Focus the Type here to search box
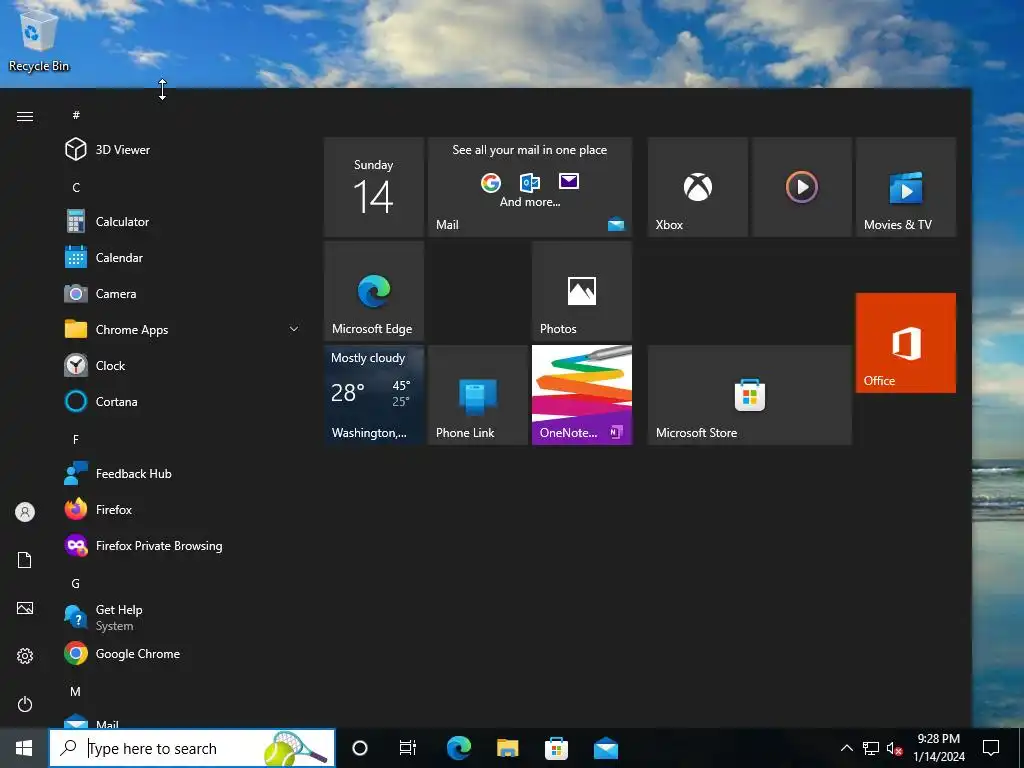This screenshot has width=1024, height=768. pyautogui.click(x=192, y=748)
